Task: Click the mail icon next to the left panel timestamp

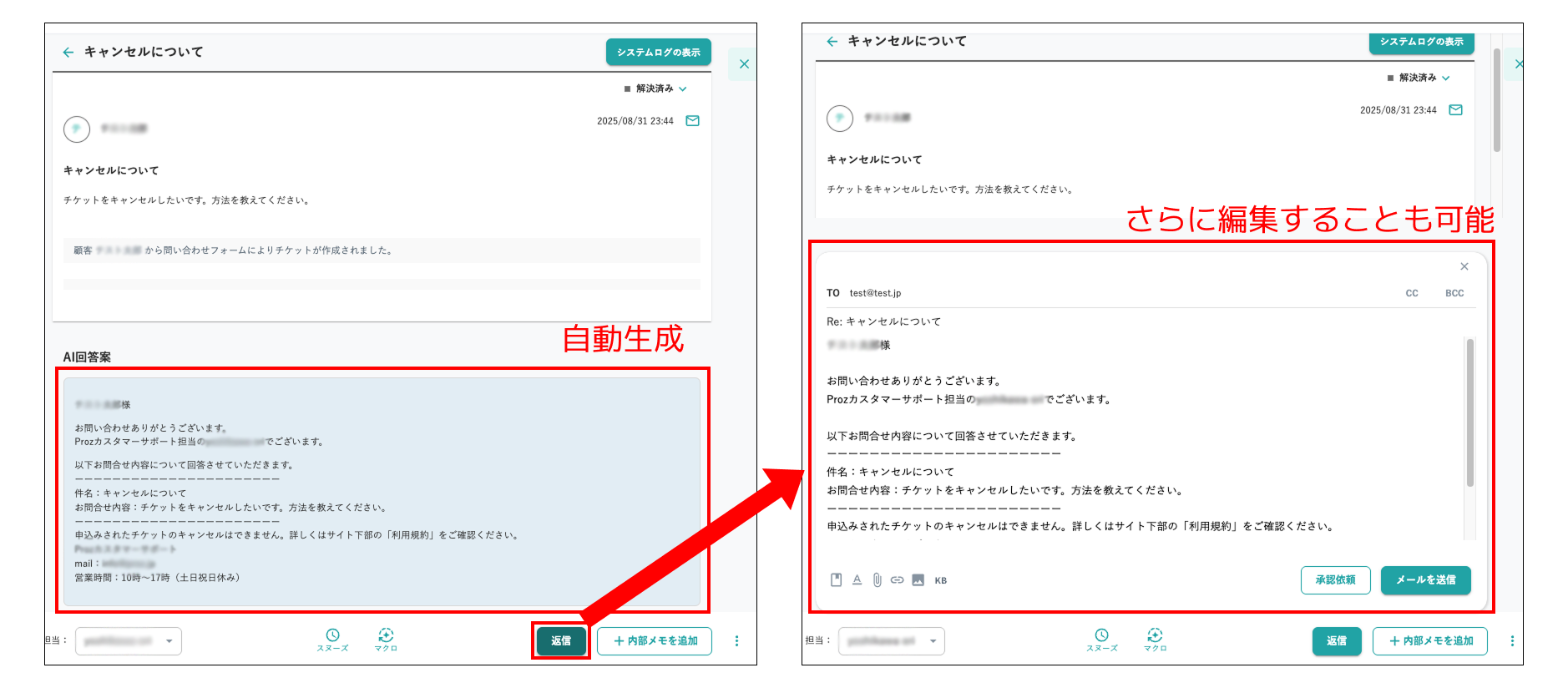Action: coord(692,121)
